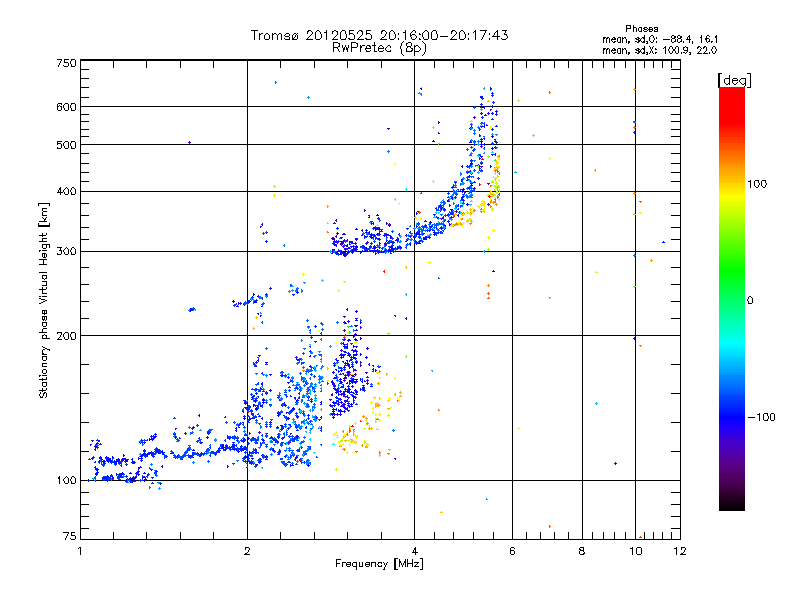Click the y-axis tick label "200"
The width and height of the screenshot is (800, 600).
66,336
